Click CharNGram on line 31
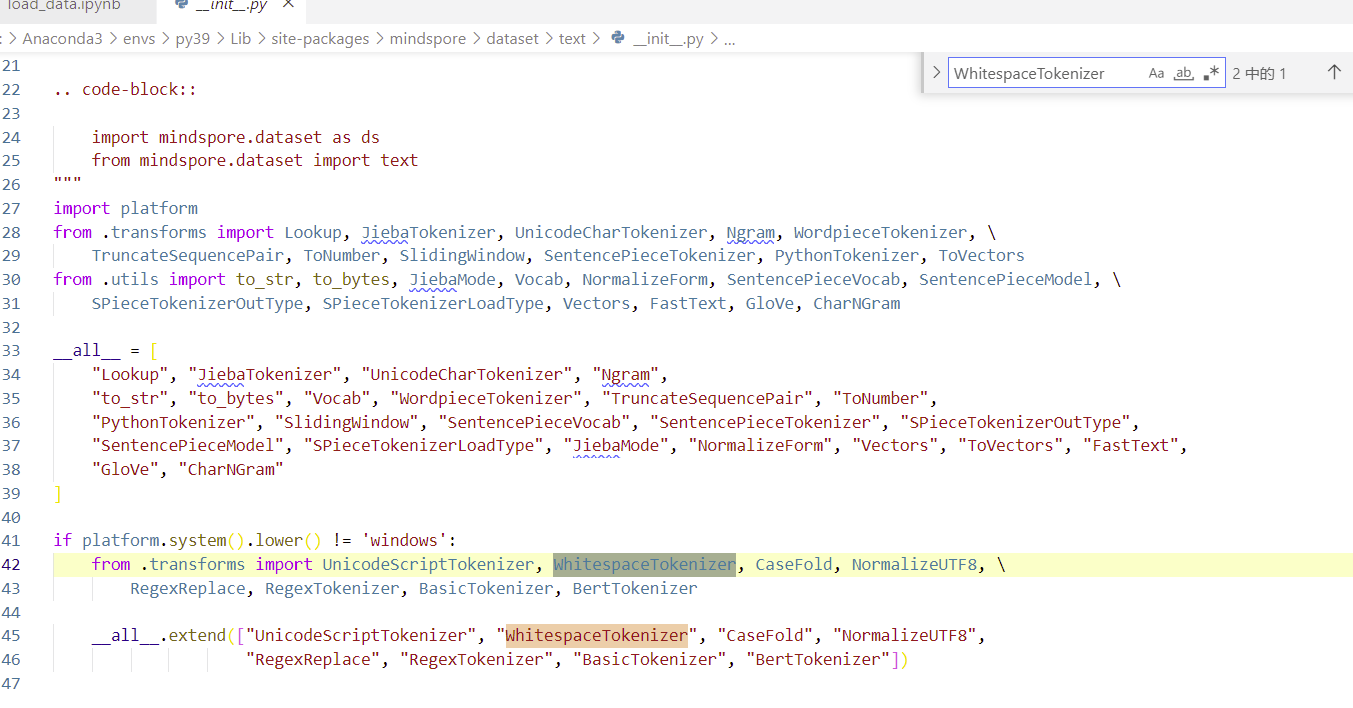 click(x=857, y=303)
